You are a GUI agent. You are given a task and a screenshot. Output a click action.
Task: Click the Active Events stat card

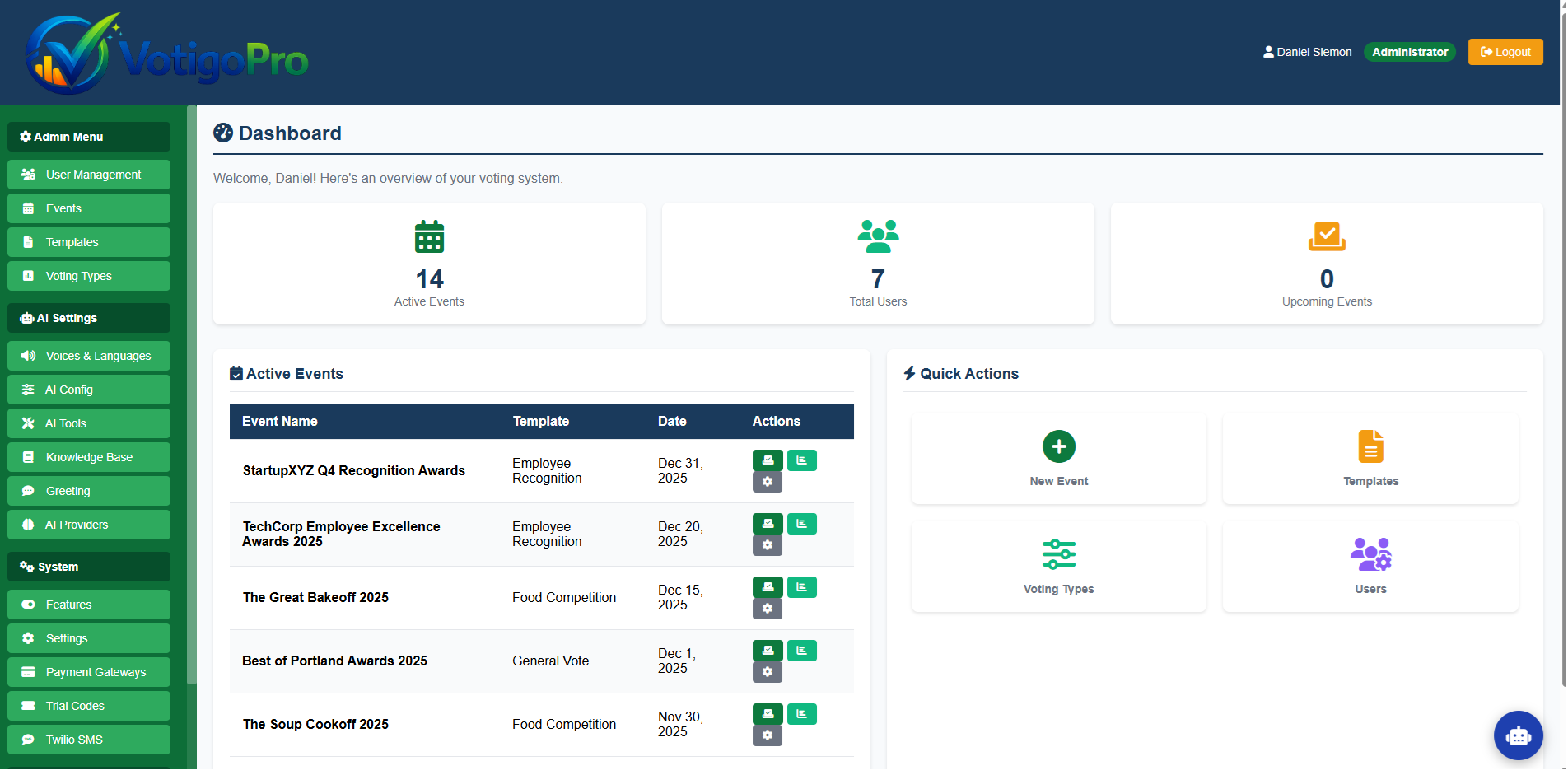[429, 264]
